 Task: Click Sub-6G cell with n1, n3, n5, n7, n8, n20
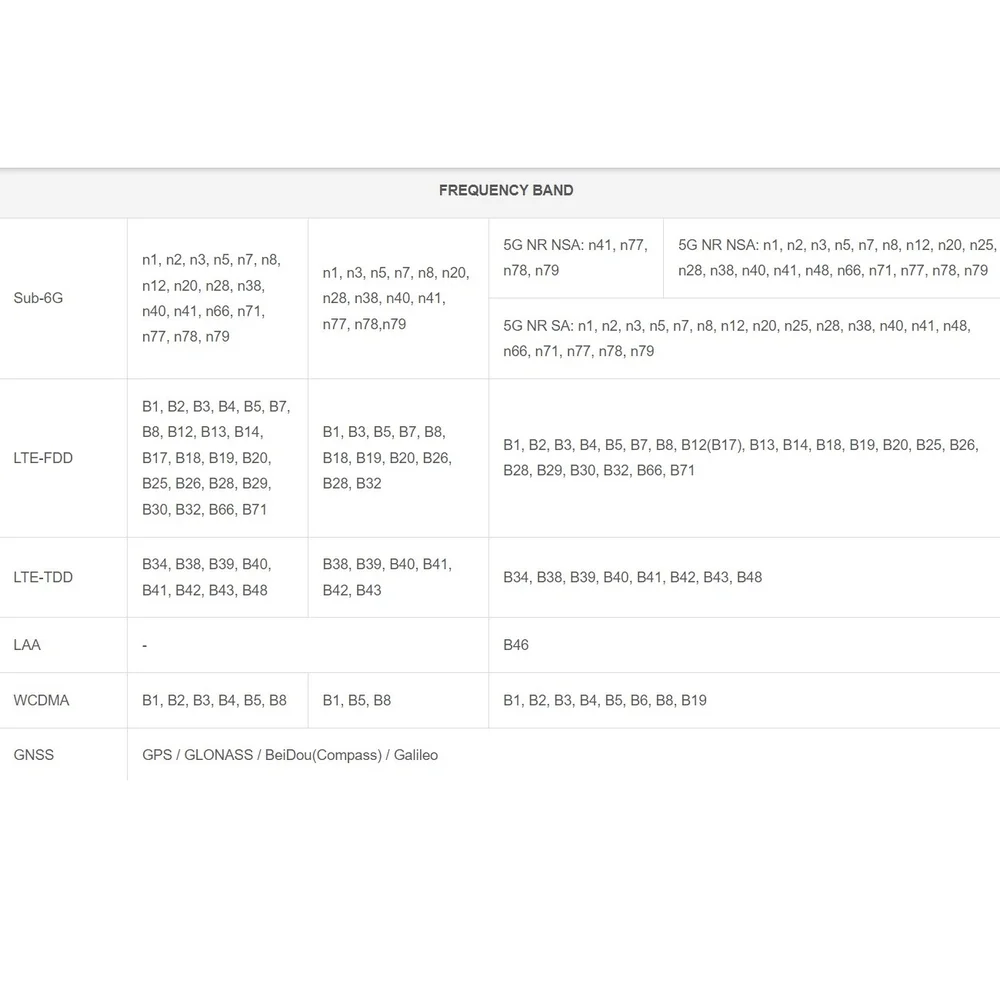[396, 298]
